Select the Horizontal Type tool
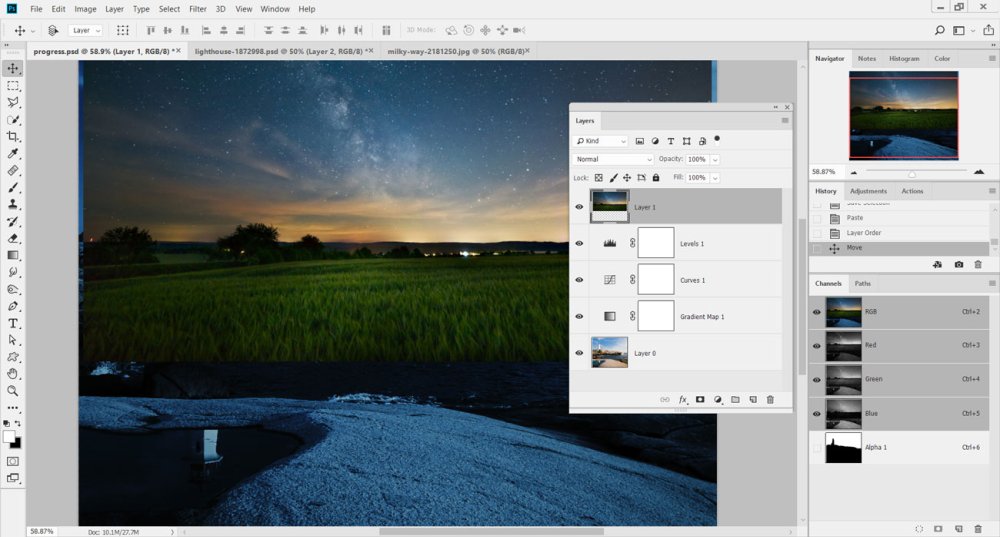This screenshot has width=1000, height=537. tap(13, 323)
